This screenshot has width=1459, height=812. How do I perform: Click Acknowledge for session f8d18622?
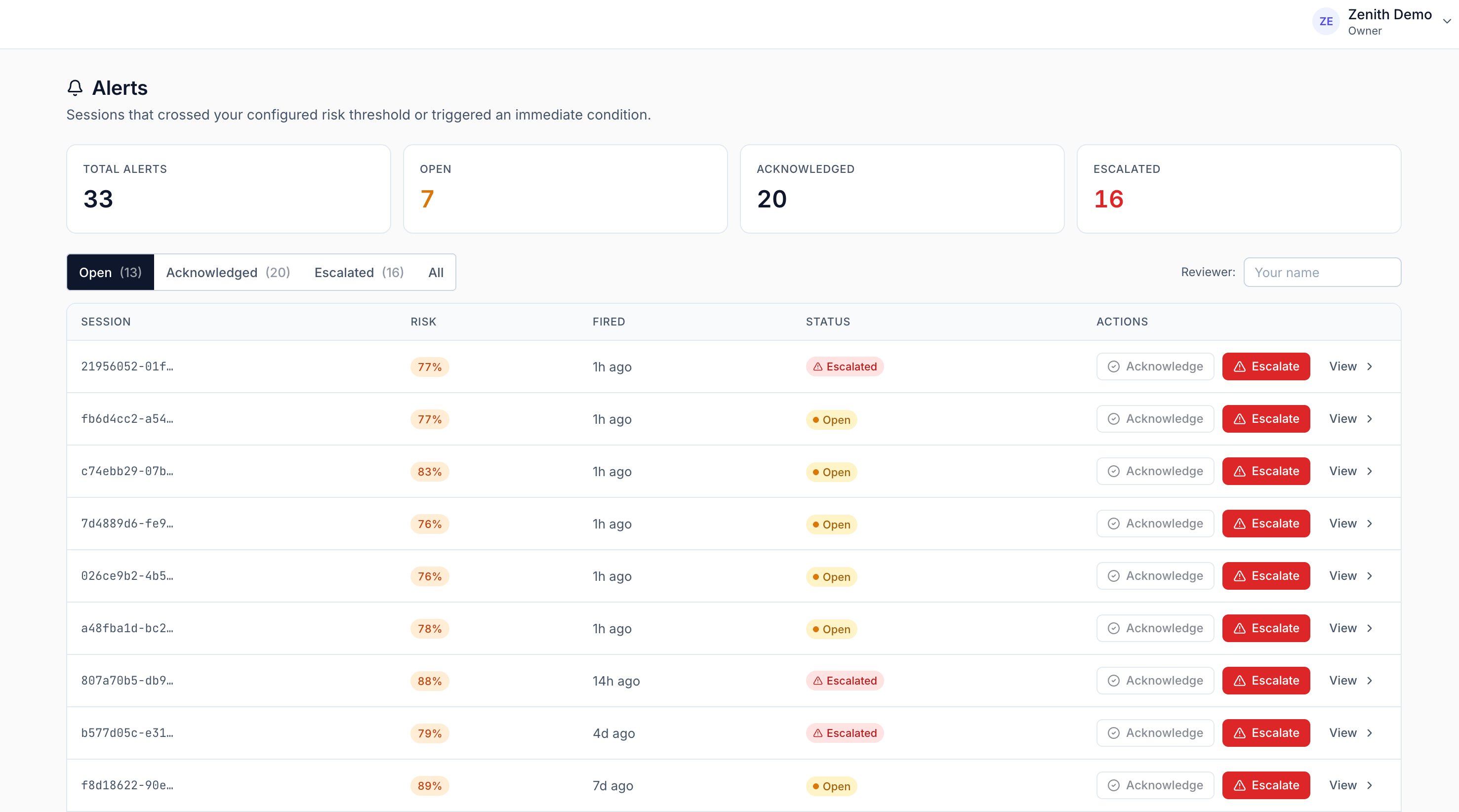coord(1155,785)
